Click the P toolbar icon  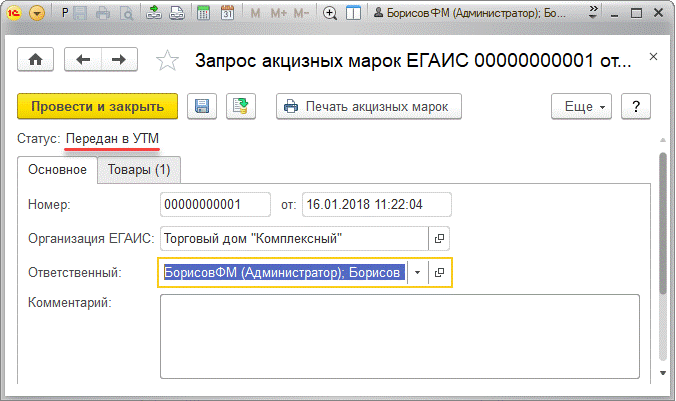pyautogui.click(x=65, y=13)
